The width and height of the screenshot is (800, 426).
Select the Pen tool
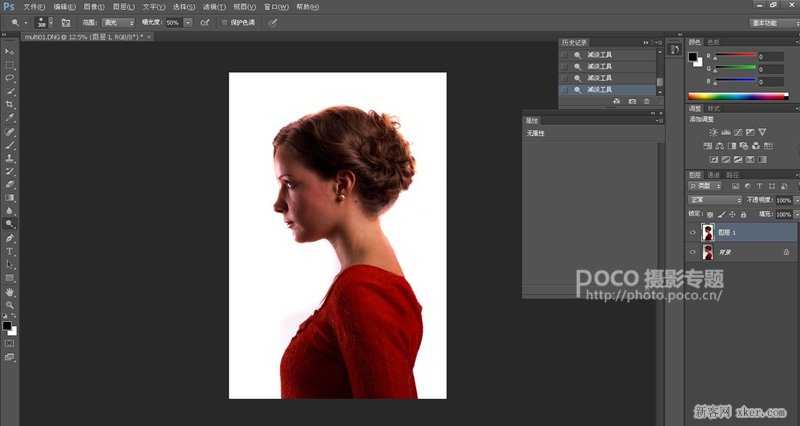click(10, 238)
